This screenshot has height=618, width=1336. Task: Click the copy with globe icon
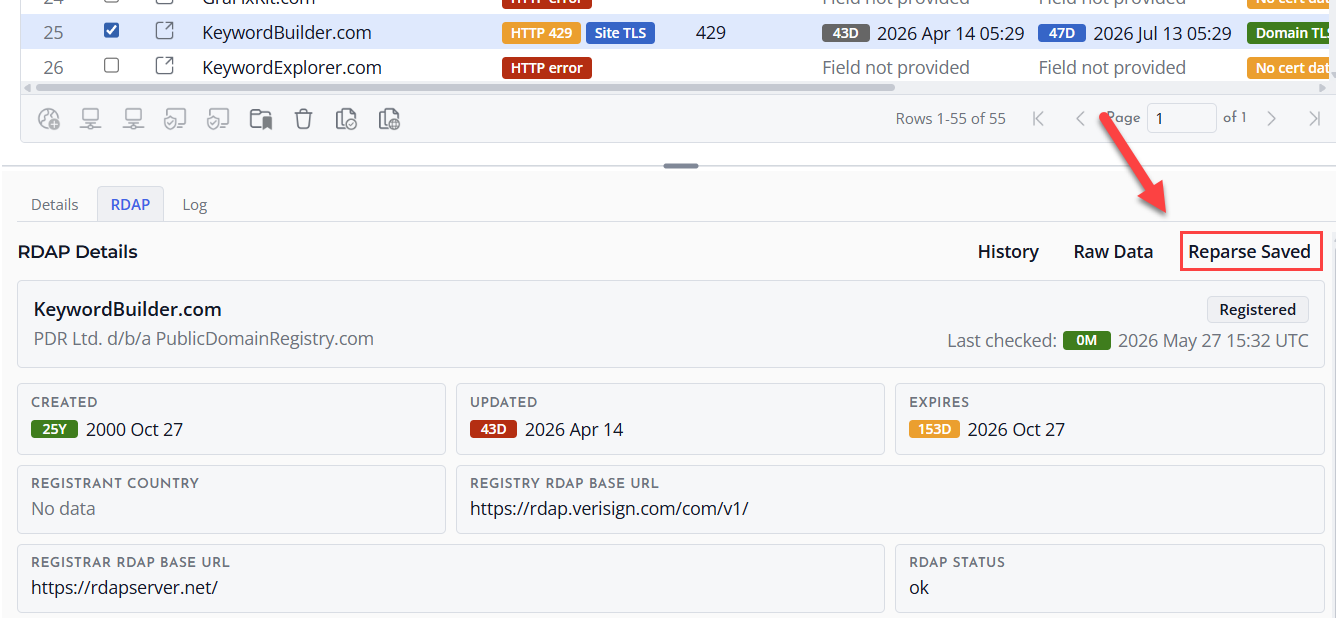pos(389,119)
